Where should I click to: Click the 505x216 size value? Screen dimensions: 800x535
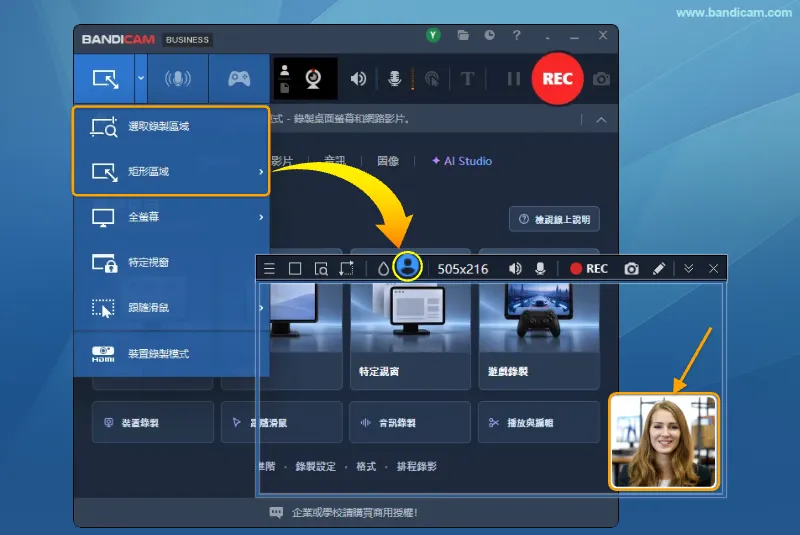(x=463, y=269)
